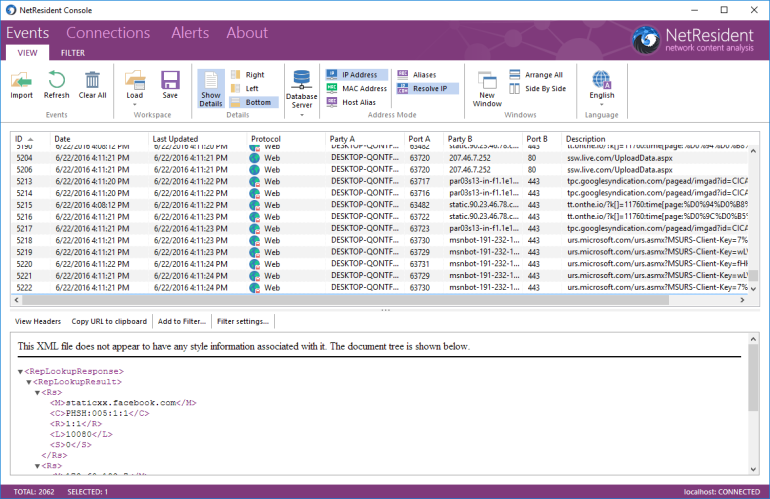Click staticxx.facebook.com text in XML

click(x=121, y=403)
